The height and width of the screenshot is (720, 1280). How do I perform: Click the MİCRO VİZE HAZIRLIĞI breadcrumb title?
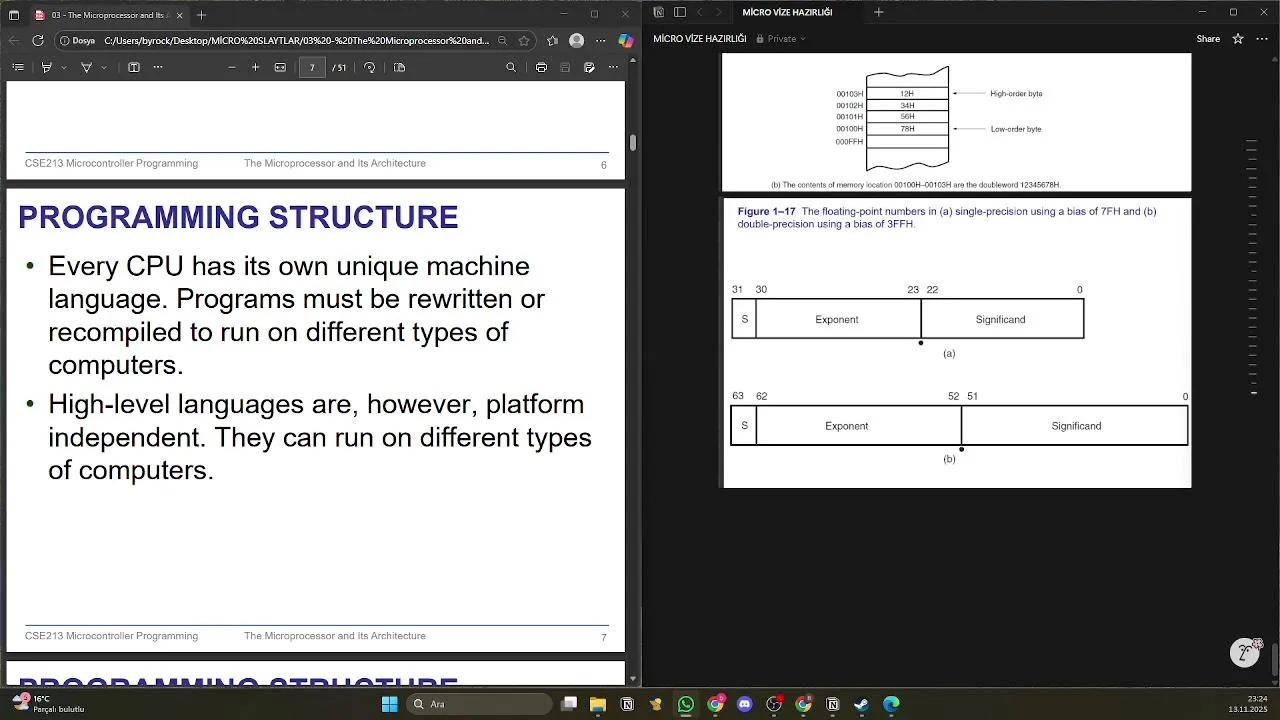(700, 39)
